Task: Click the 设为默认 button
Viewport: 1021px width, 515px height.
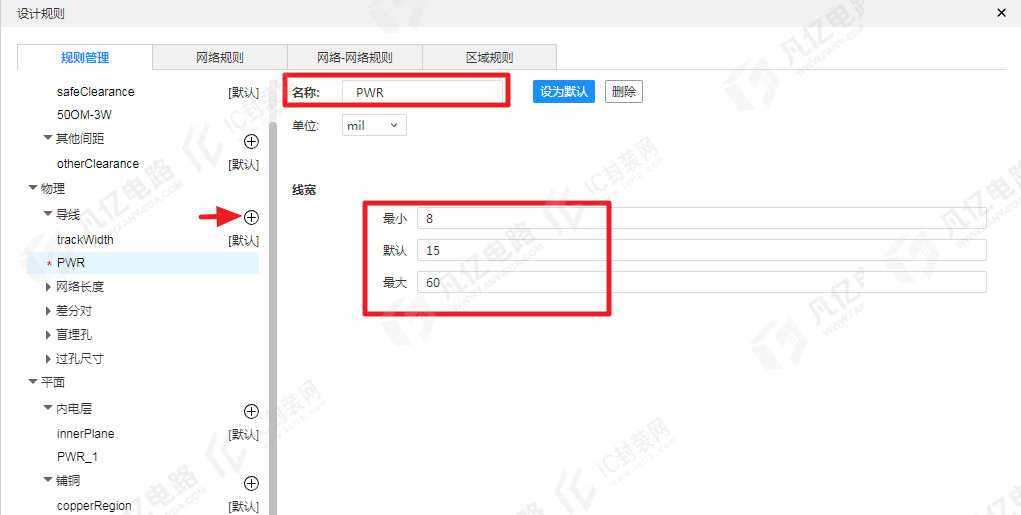Action: pos(564,92)
